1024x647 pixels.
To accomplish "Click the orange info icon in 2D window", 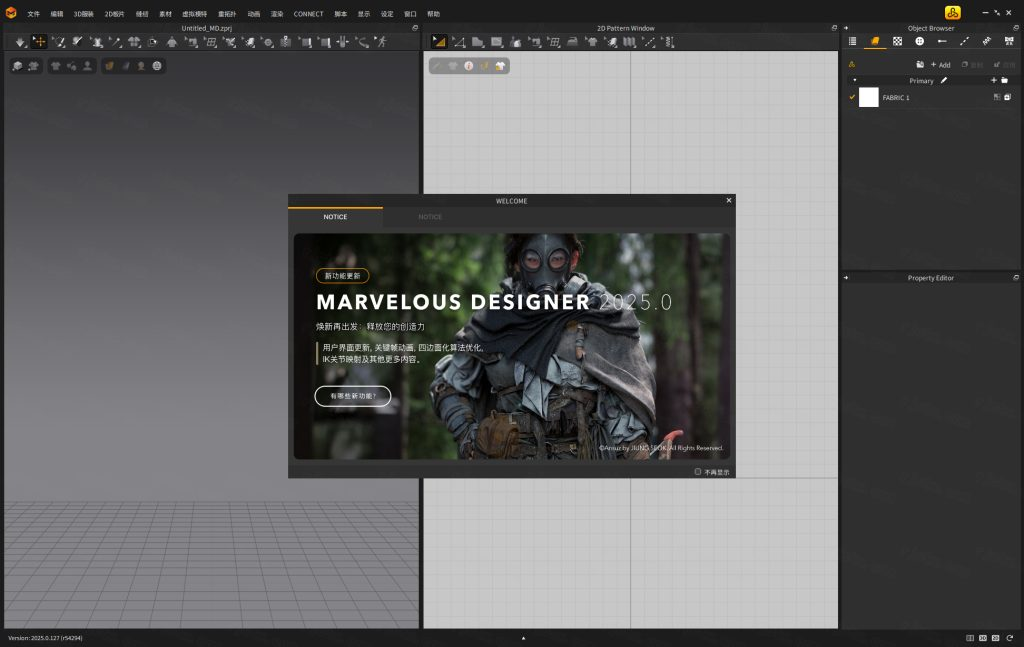I will [x=468, y=65].
